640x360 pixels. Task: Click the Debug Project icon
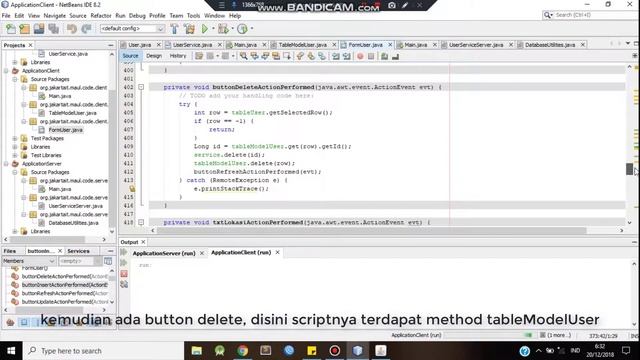pos(223,29)
